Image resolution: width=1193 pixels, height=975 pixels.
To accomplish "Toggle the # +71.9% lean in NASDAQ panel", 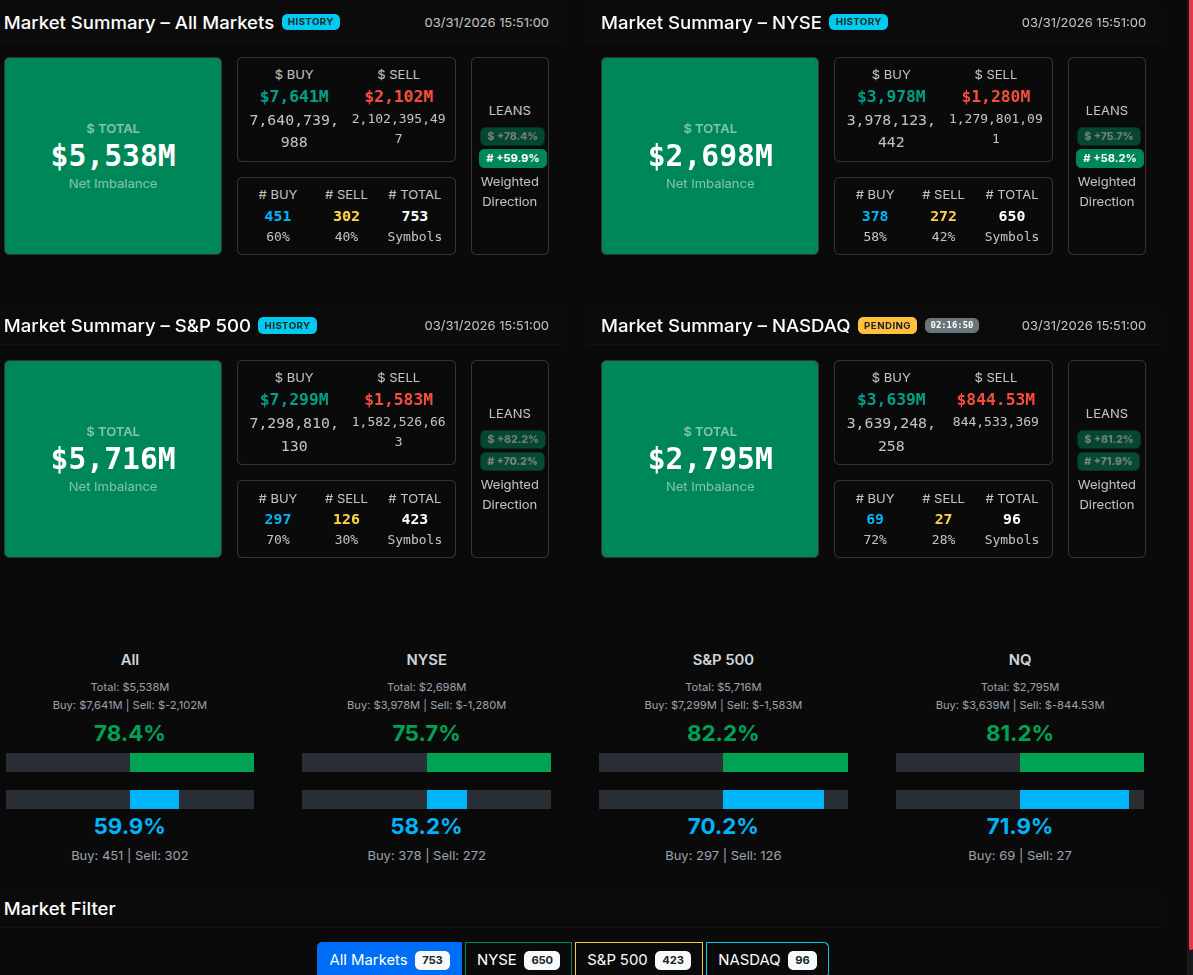I will 1110,461.
